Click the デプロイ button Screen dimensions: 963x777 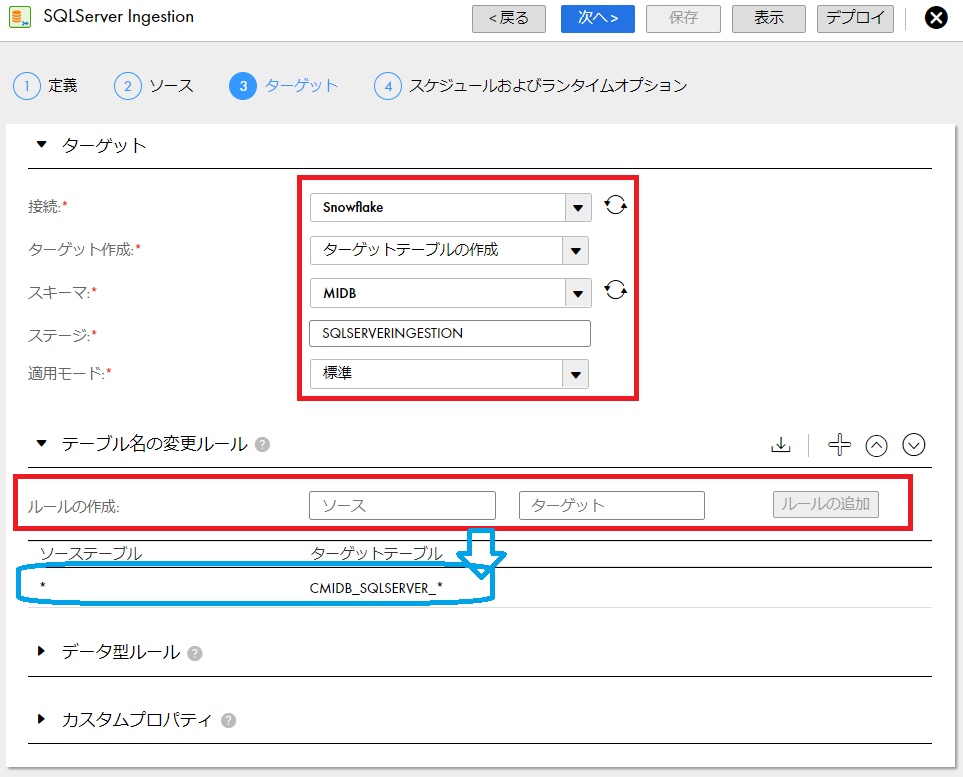coord(855,18)
